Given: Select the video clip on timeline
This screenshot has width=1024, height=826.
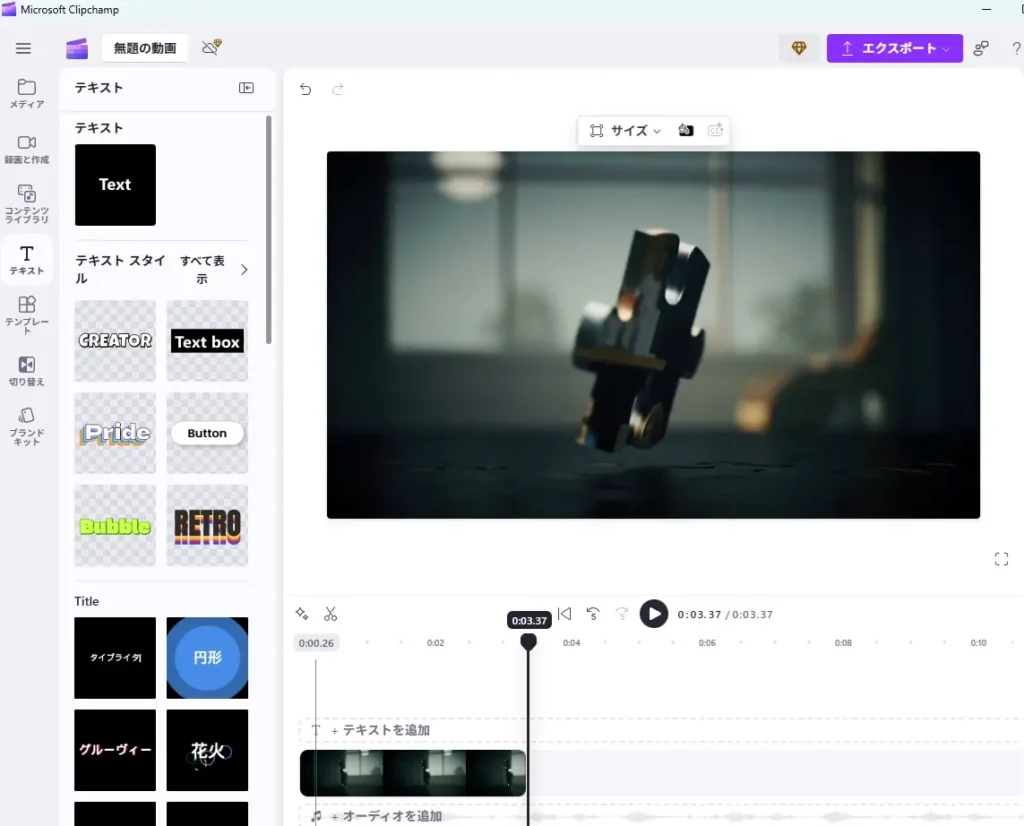Looking at the screenshot, I should coord(413,773).
